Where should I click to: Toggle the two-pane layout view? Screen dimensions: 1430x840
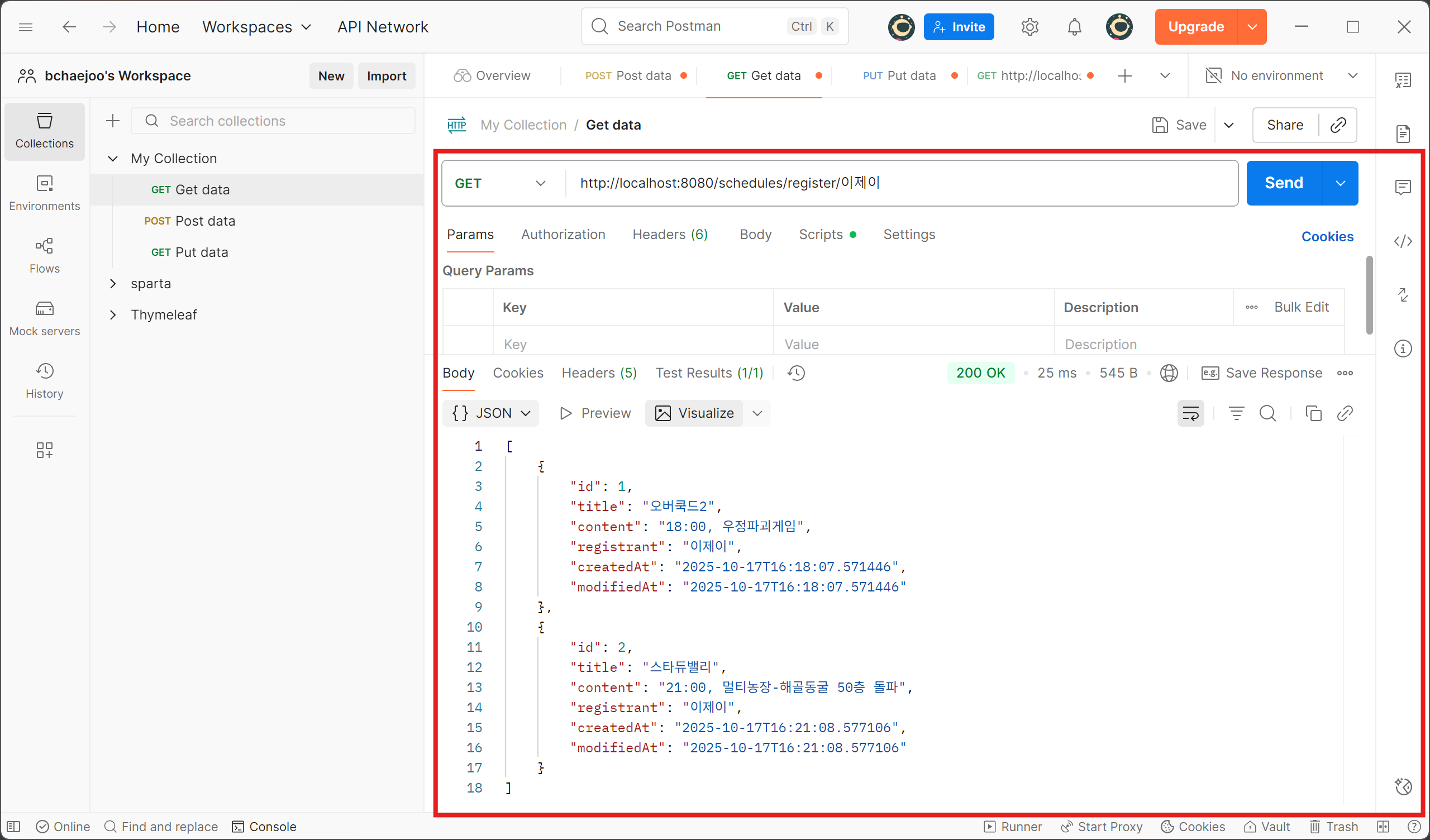1383,827
